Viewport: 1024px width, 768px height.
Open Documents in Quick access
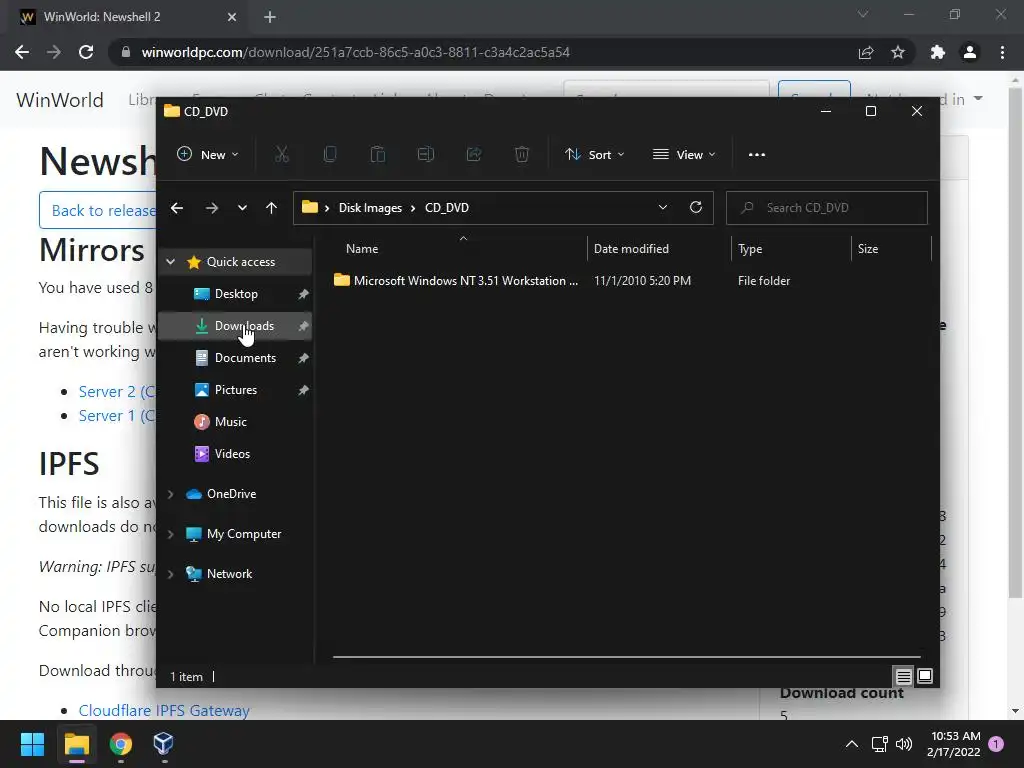[235, 358]
